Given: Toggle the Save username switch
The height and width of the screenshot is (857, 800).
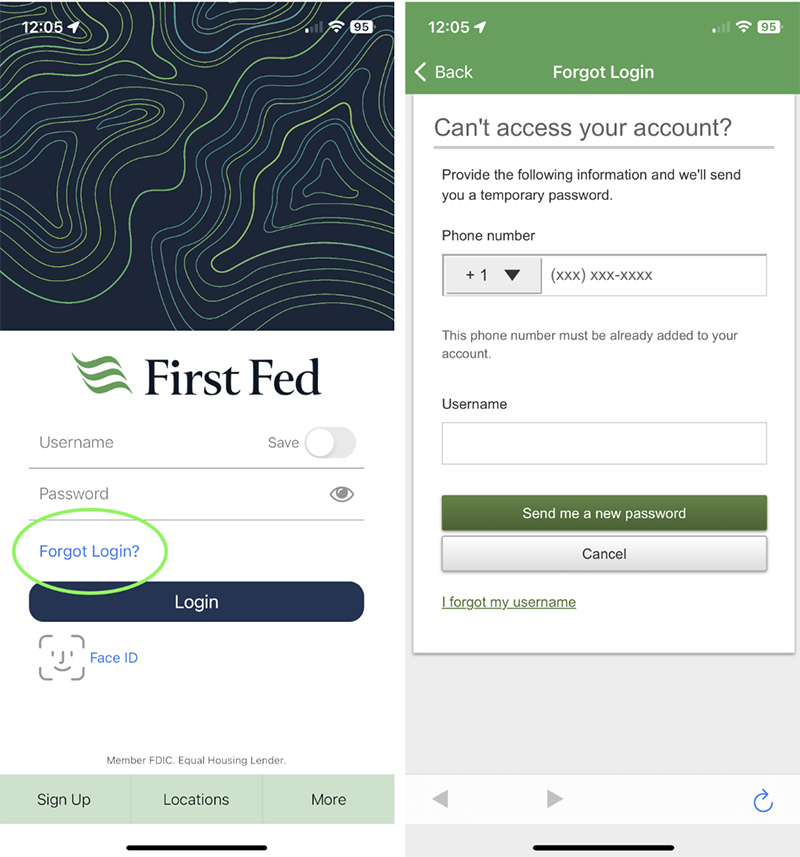Looking at the screenshot, I should coord(330,443).
